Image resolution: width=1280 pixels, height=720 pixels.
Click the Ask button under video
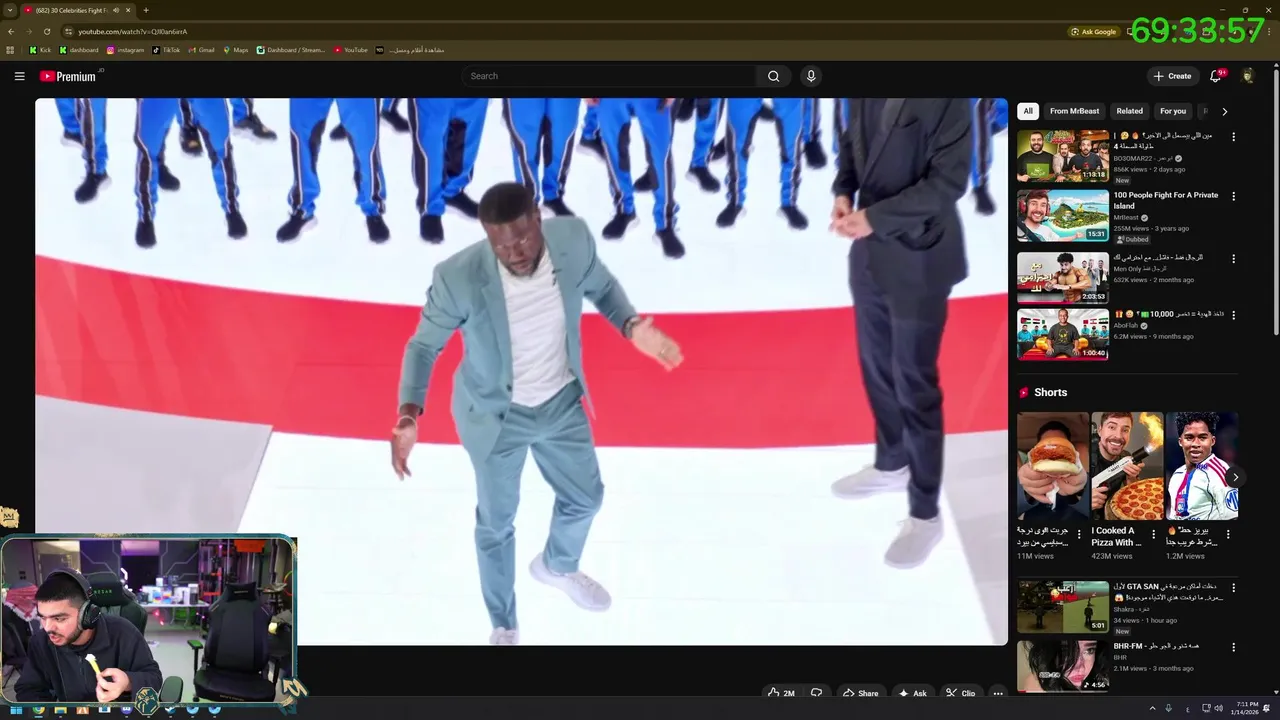[x=912, y=693]
